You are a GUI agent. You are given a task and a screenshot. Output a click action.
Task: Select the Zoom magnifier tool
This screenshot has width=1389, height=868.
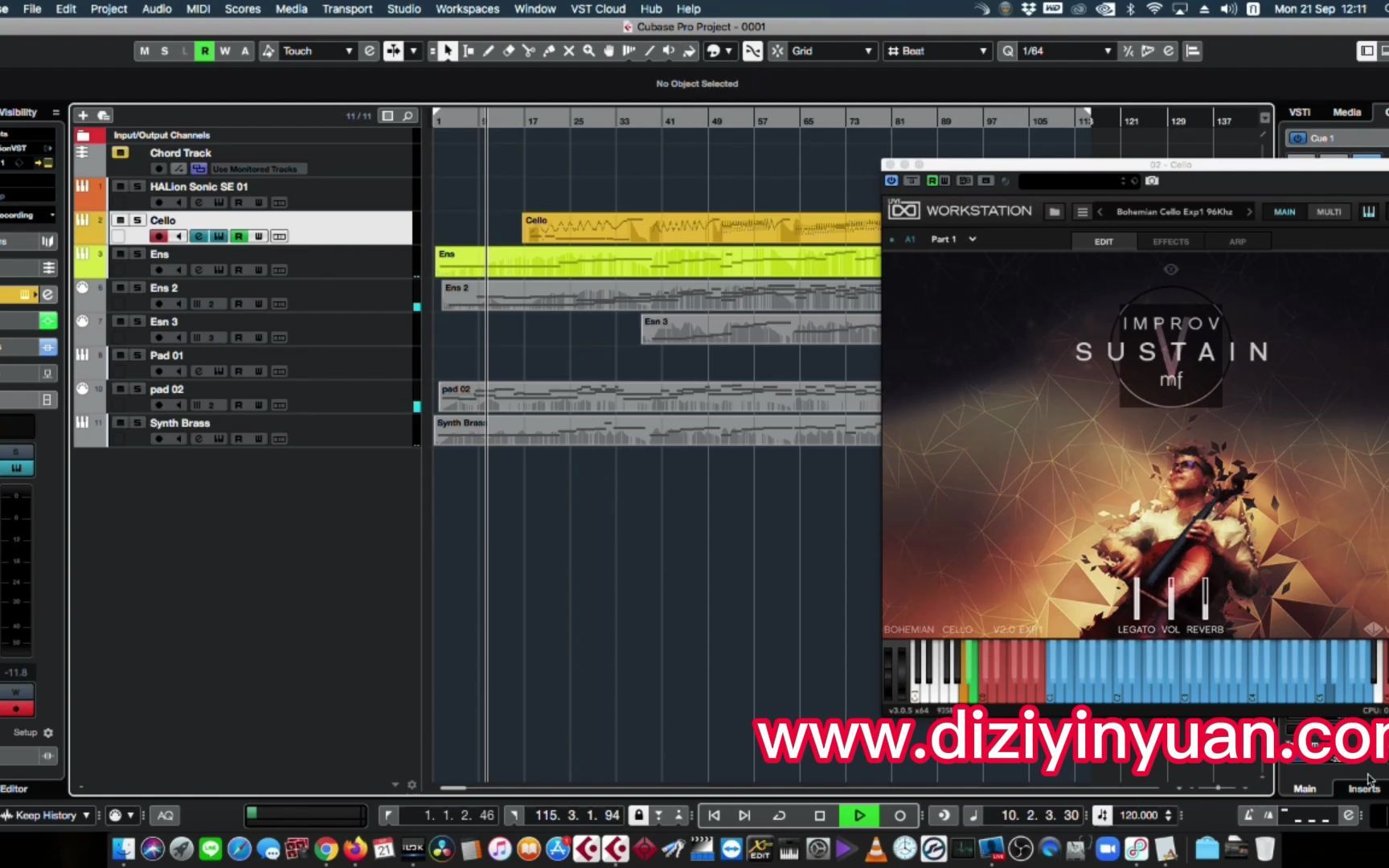[589, 51]
